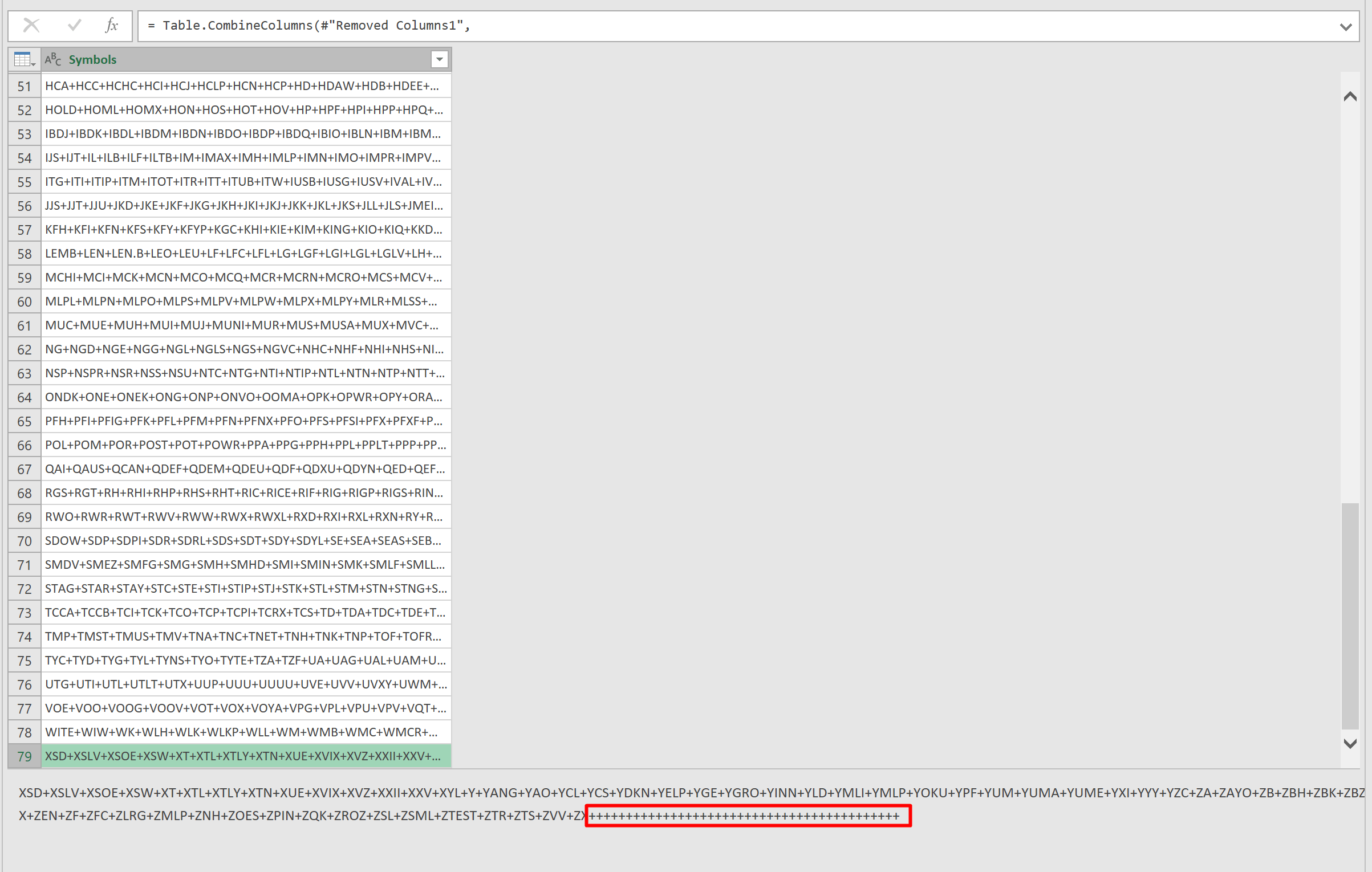Expand the formula bar with chevron
This screenshot has width=1372, height=872.
pyautogui.click(x=1346, y=27)
